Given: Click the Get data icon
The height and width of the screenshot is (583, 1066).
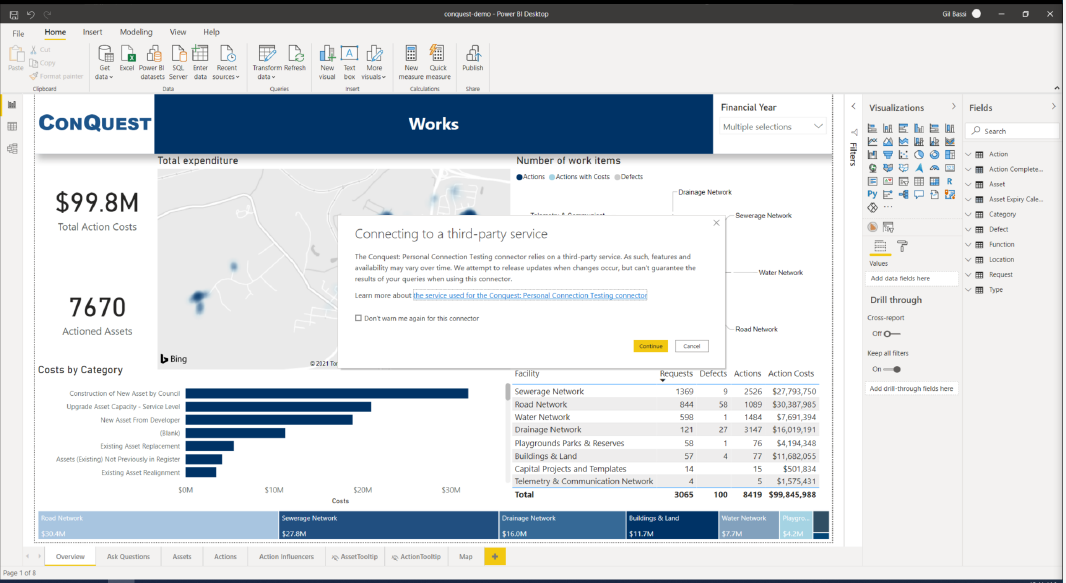Looking at the screenshot, I should (105, 54).
